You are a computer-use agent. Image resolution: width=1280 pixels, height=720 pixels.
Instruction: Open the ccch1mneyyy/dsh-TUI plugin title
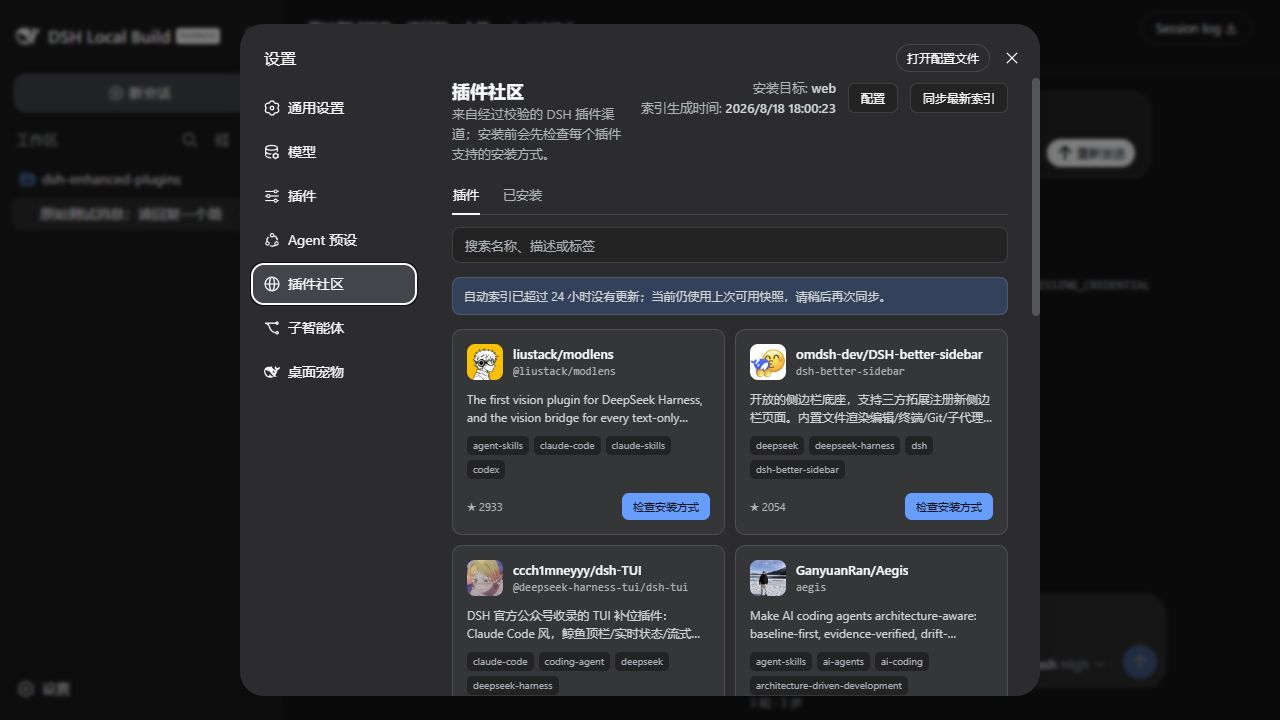pyautogui.click(x=577, y=570)
